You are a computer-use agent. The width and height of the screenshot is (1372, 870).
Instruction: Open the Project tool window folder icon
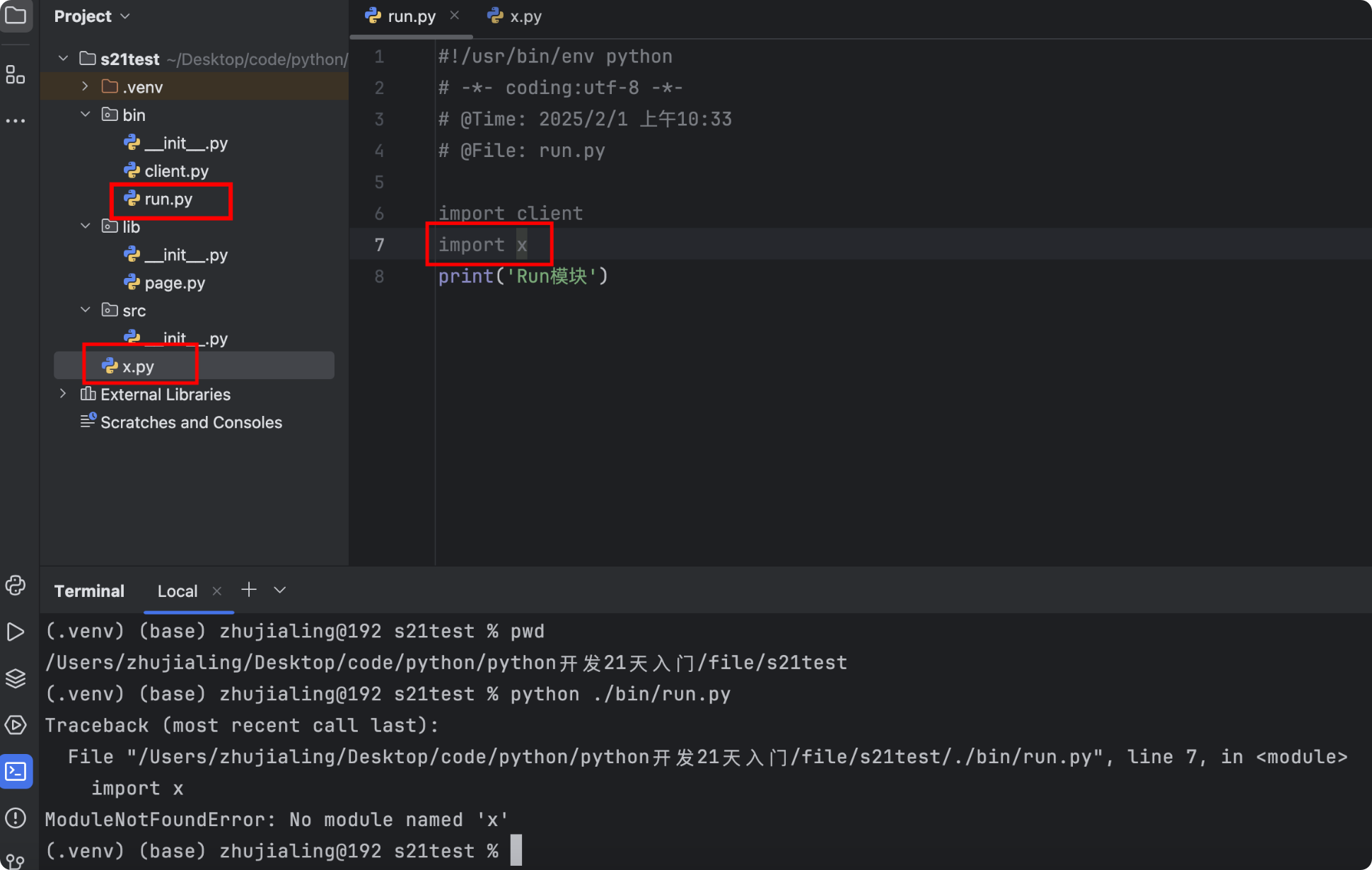pyautogui.click(x=16, y=16)
